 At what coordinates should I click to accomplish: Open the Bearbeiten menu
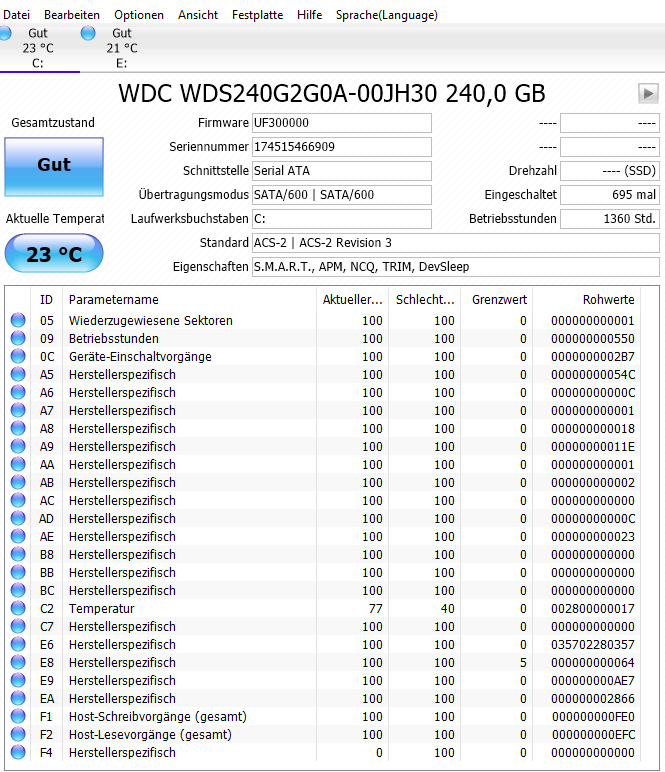72,15
